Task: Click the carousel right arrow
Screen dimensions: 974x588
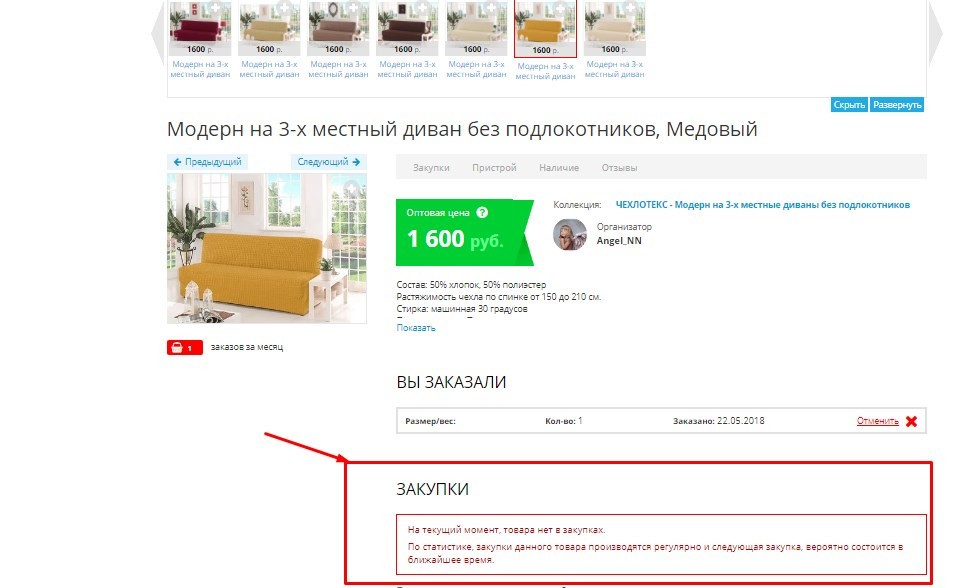Action: click(x=935, y=32)
